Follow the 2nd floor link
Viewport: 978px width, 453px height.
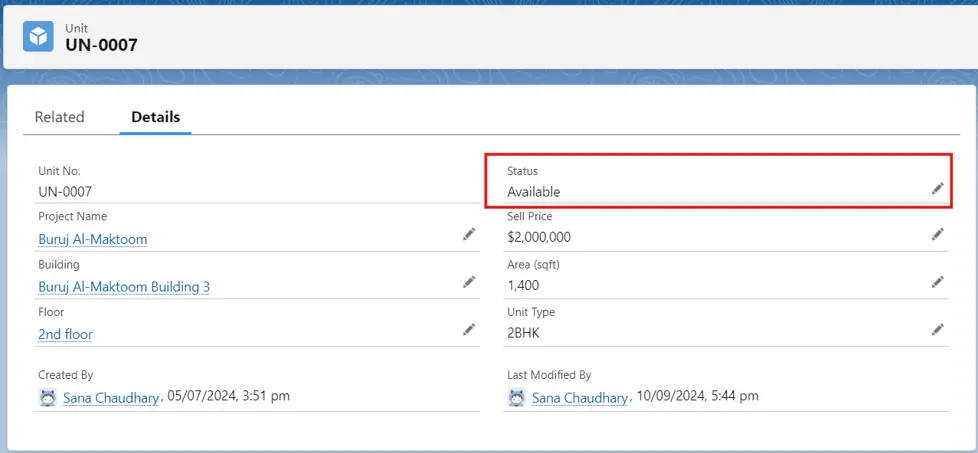[65, 335]
